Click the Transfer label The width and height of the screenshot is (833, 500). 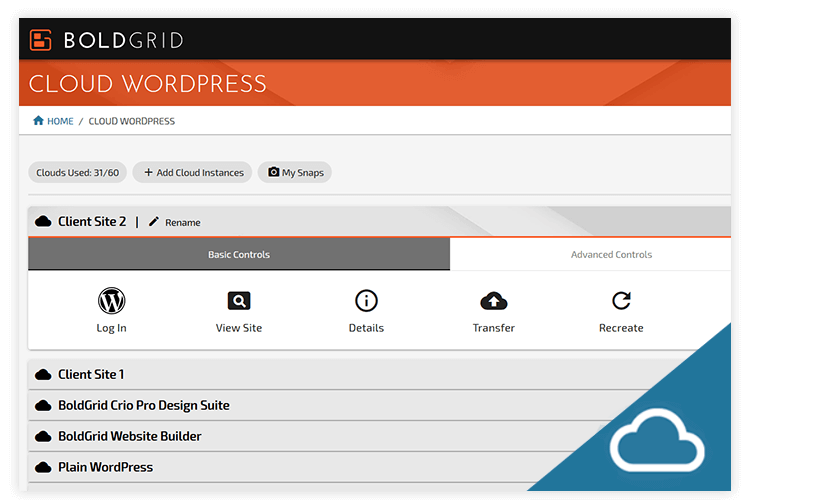click(494, 328)
